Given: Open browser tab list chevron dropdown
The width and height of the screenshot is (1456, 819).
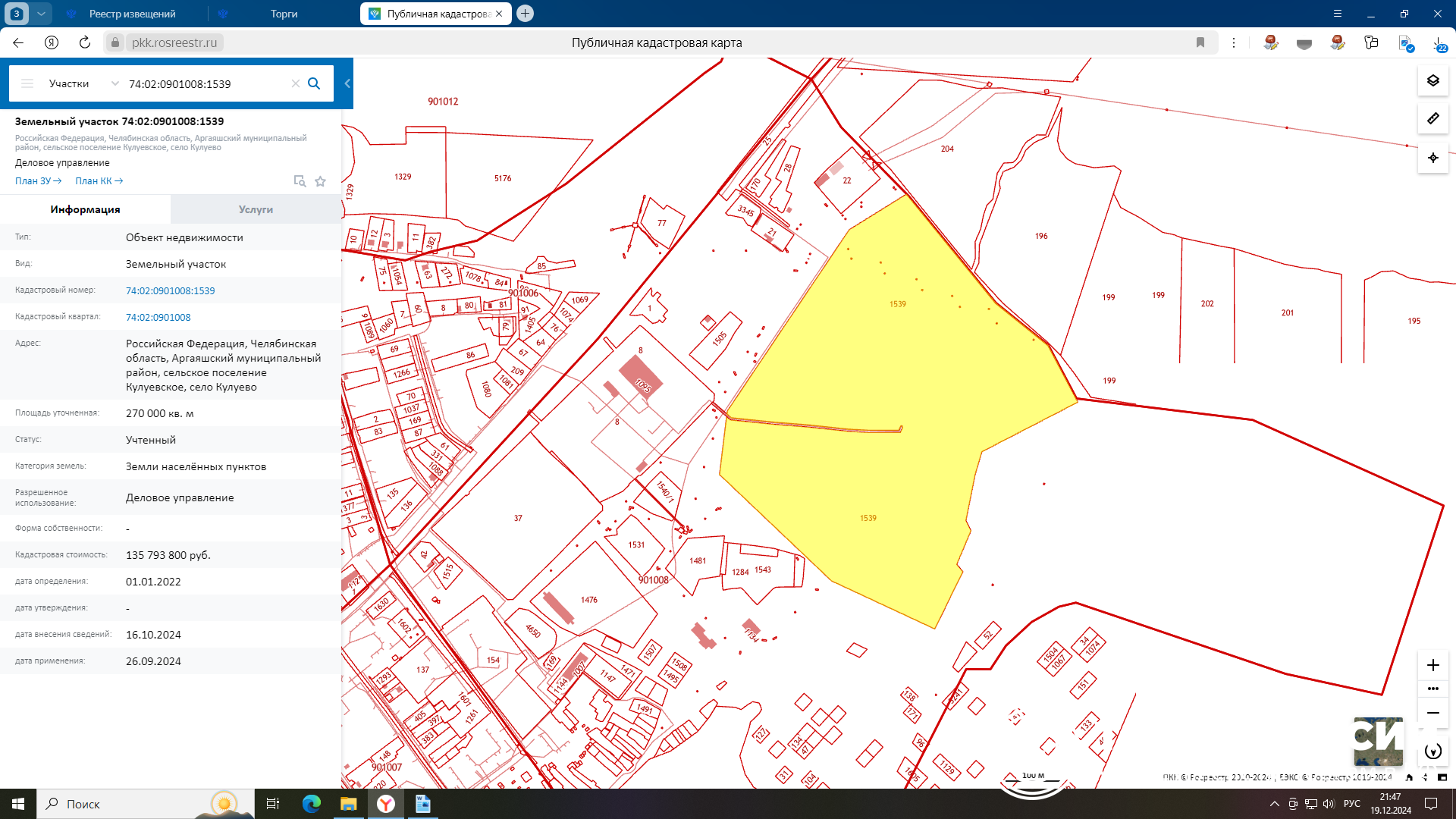Looking at the screenshot, I should 41,14.
